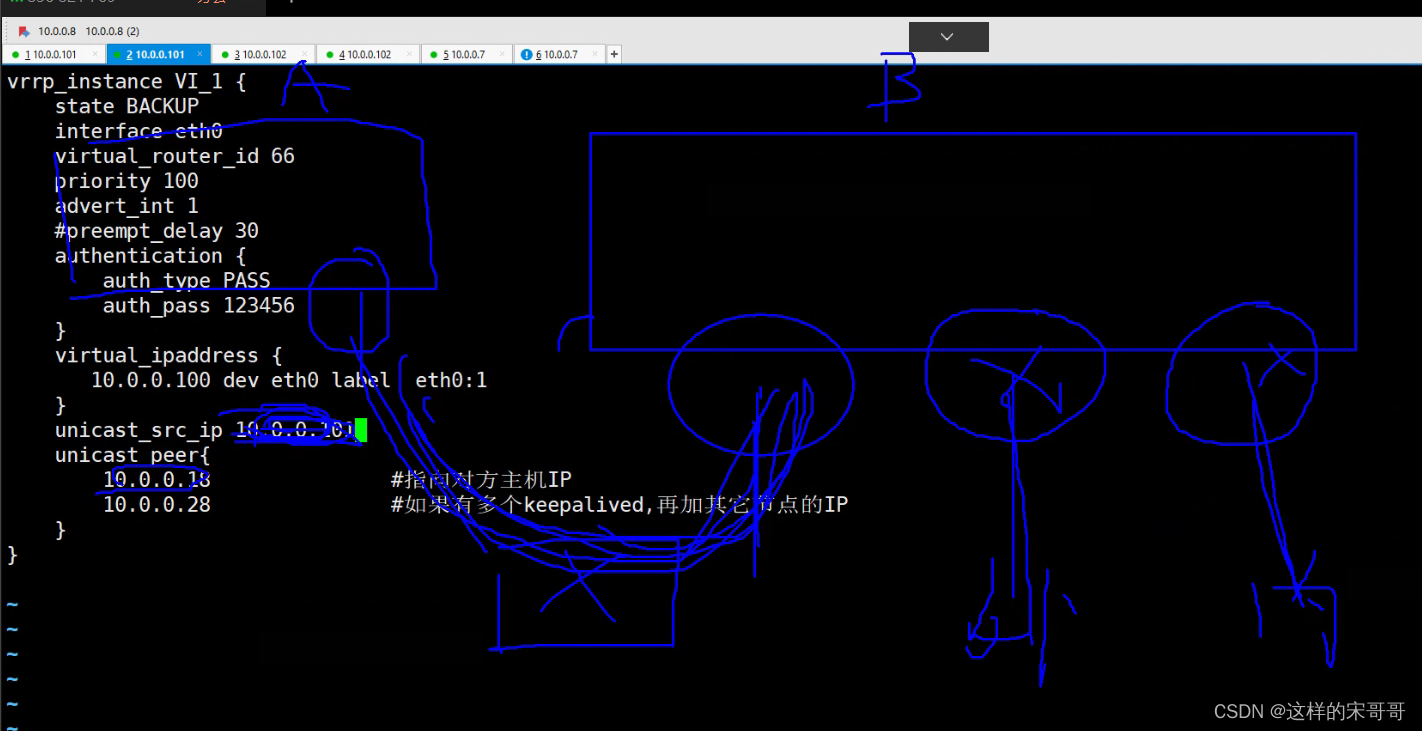Select the active tab 2 10.0.0.101

point(158,54)
